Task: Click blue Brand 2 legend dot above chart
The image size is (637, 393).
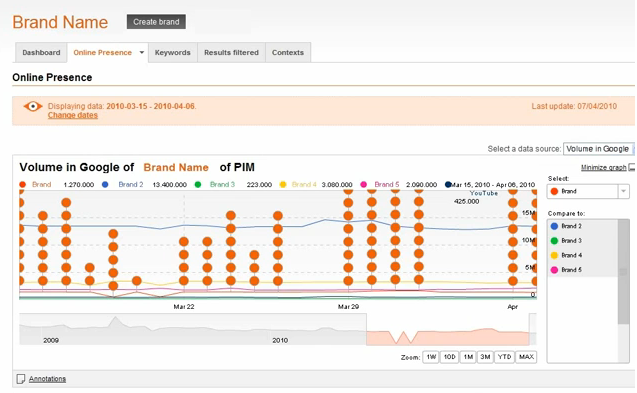Action: (105, 185)
